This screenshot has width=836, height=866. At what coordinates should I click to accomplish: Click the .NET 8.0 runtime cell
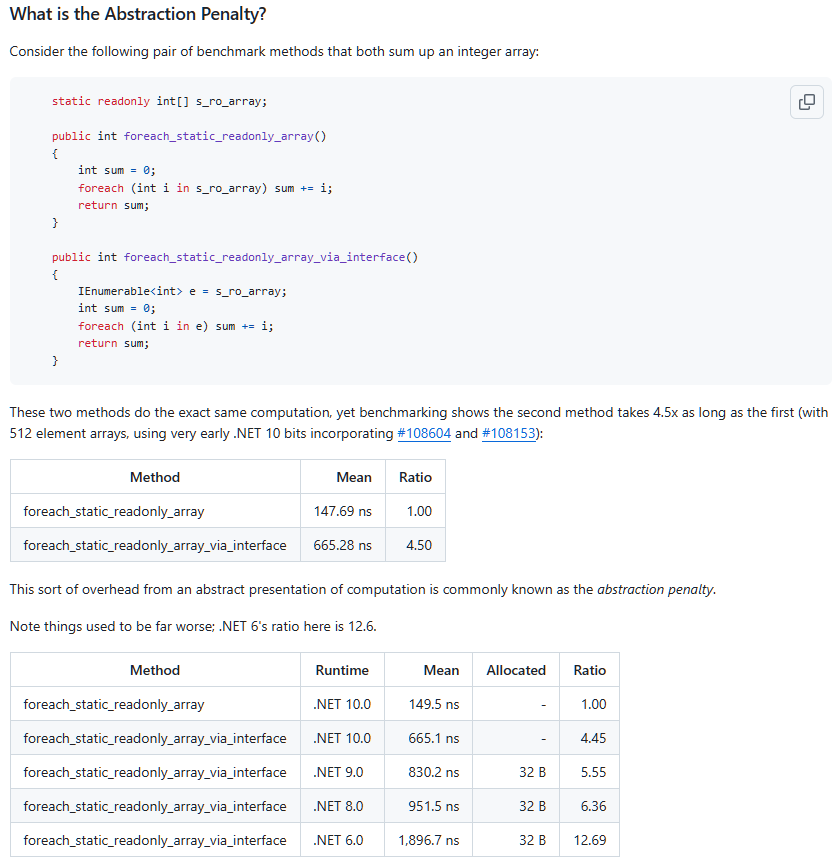point(339,806)
